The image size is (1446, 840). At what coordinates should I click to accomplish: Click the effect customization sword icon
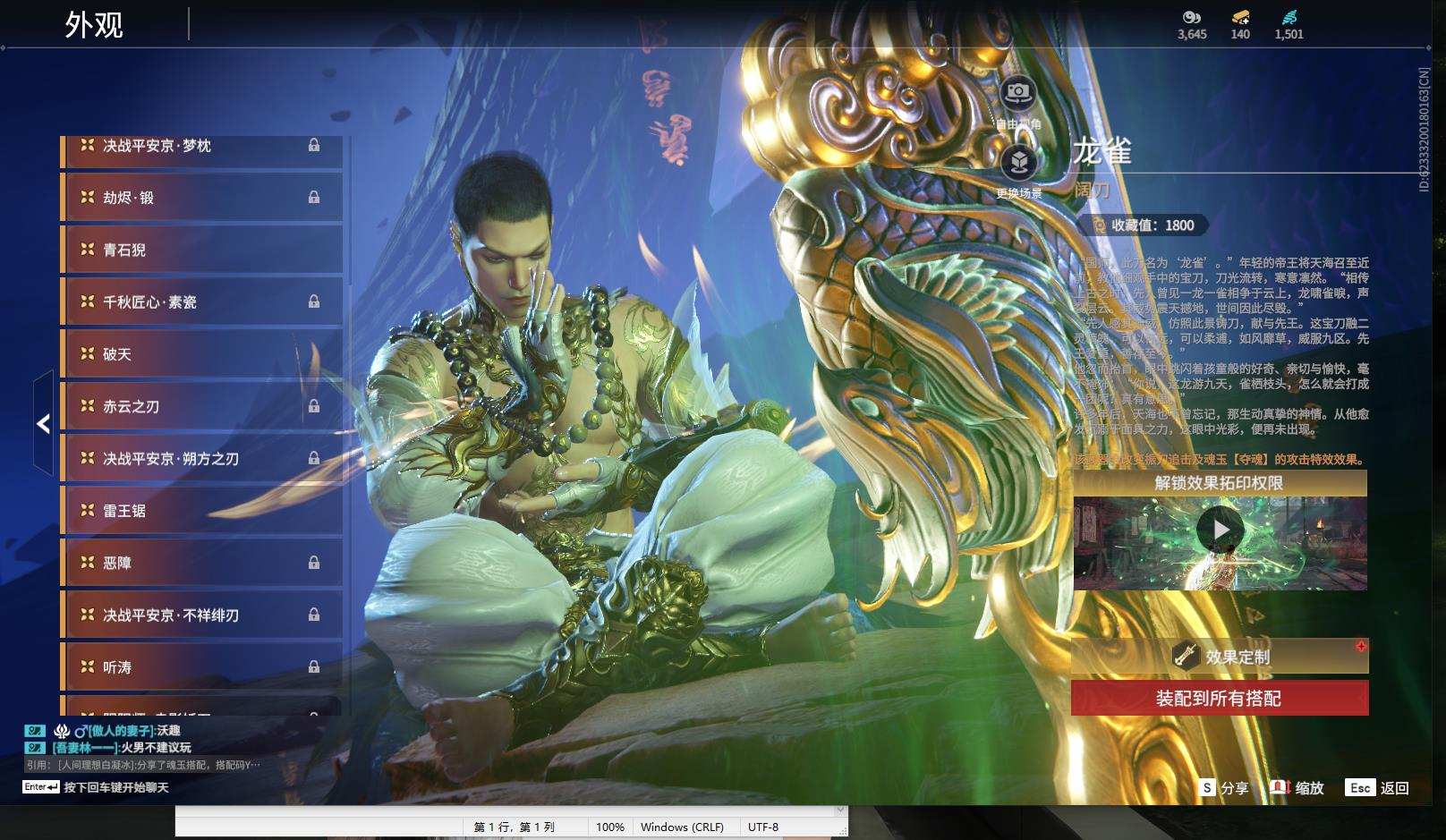pos(1186,656)
